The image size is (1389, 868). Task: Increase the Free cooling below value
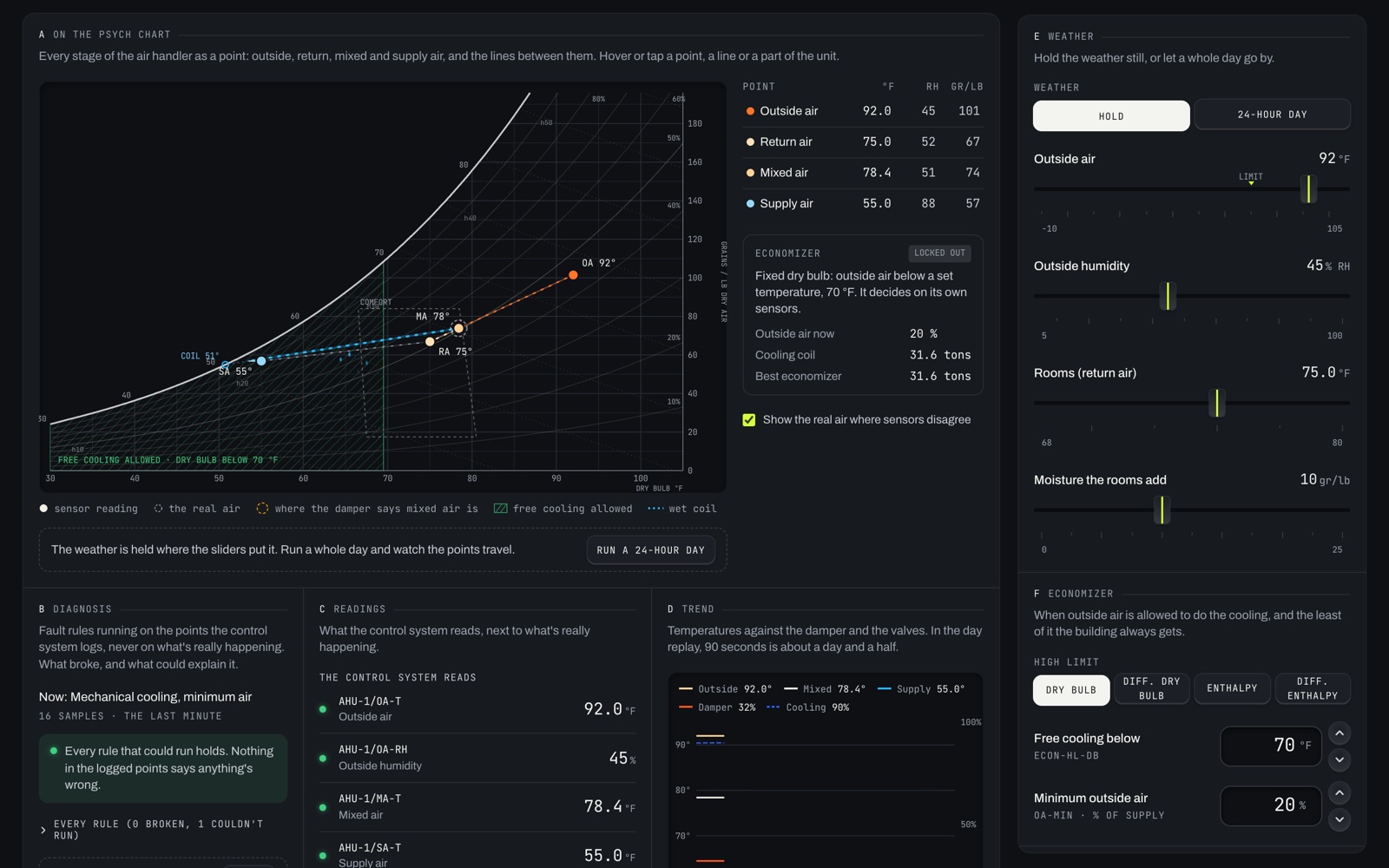[x=1340, y=733]
